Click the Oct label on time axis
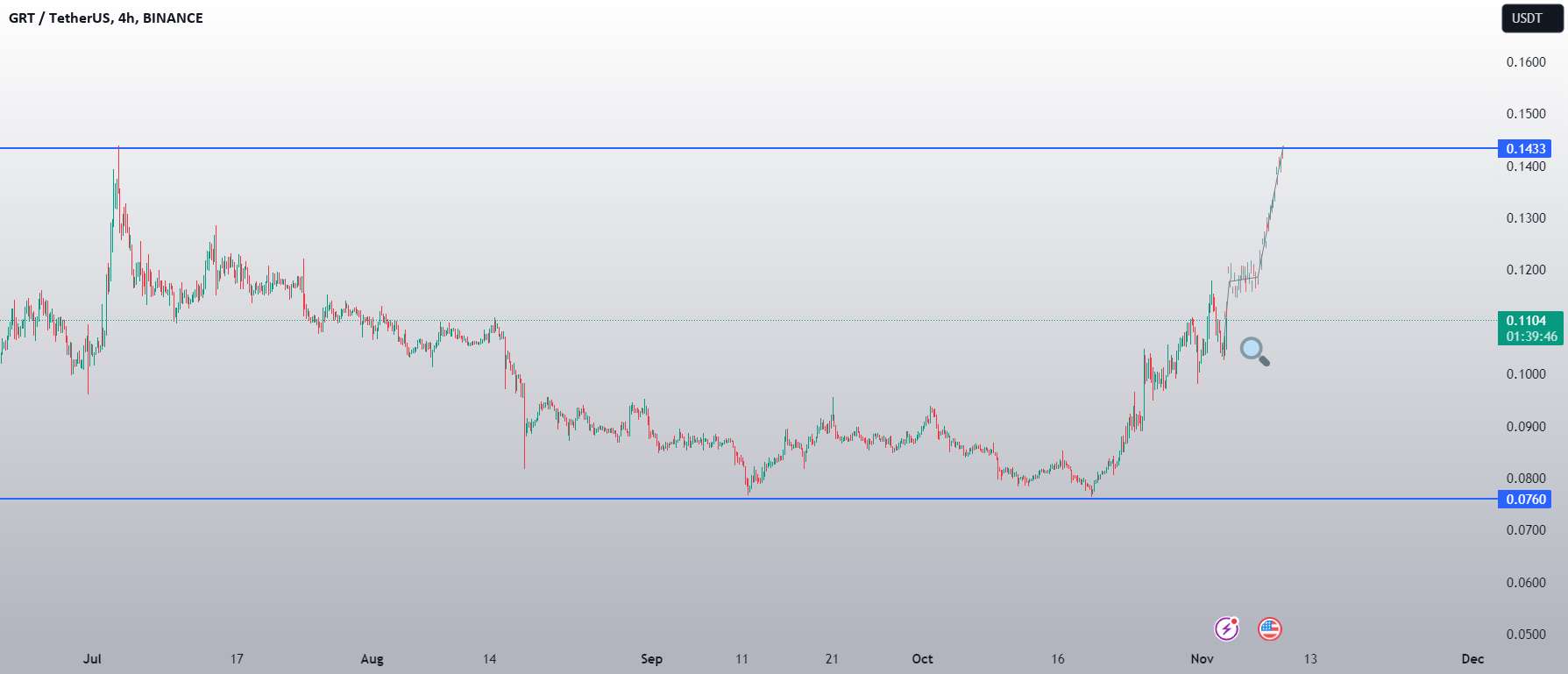1568x674 pixels. click(x=922, y=659)
